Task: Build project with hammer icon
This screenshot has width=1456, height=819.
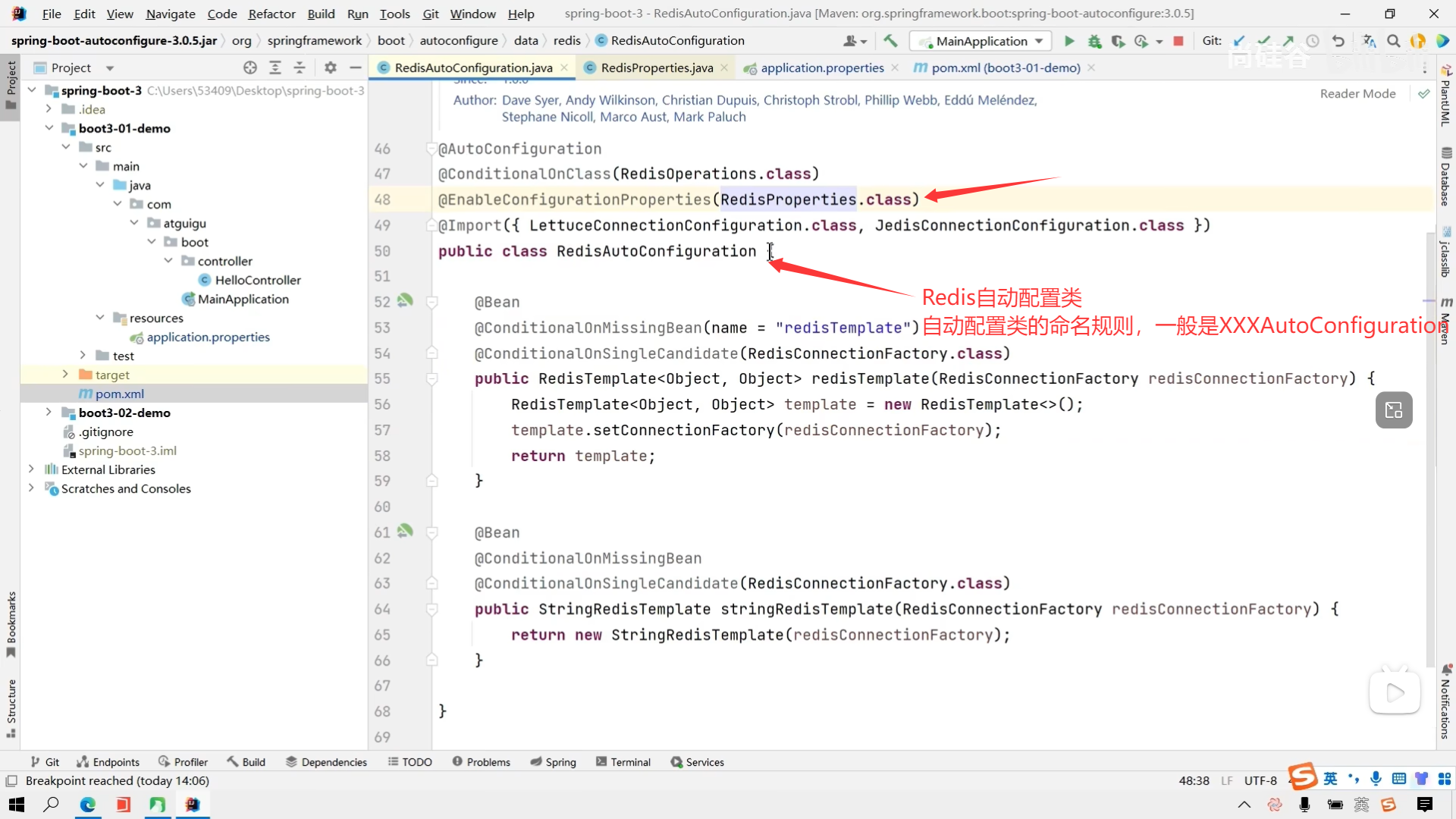Action: 890,41
